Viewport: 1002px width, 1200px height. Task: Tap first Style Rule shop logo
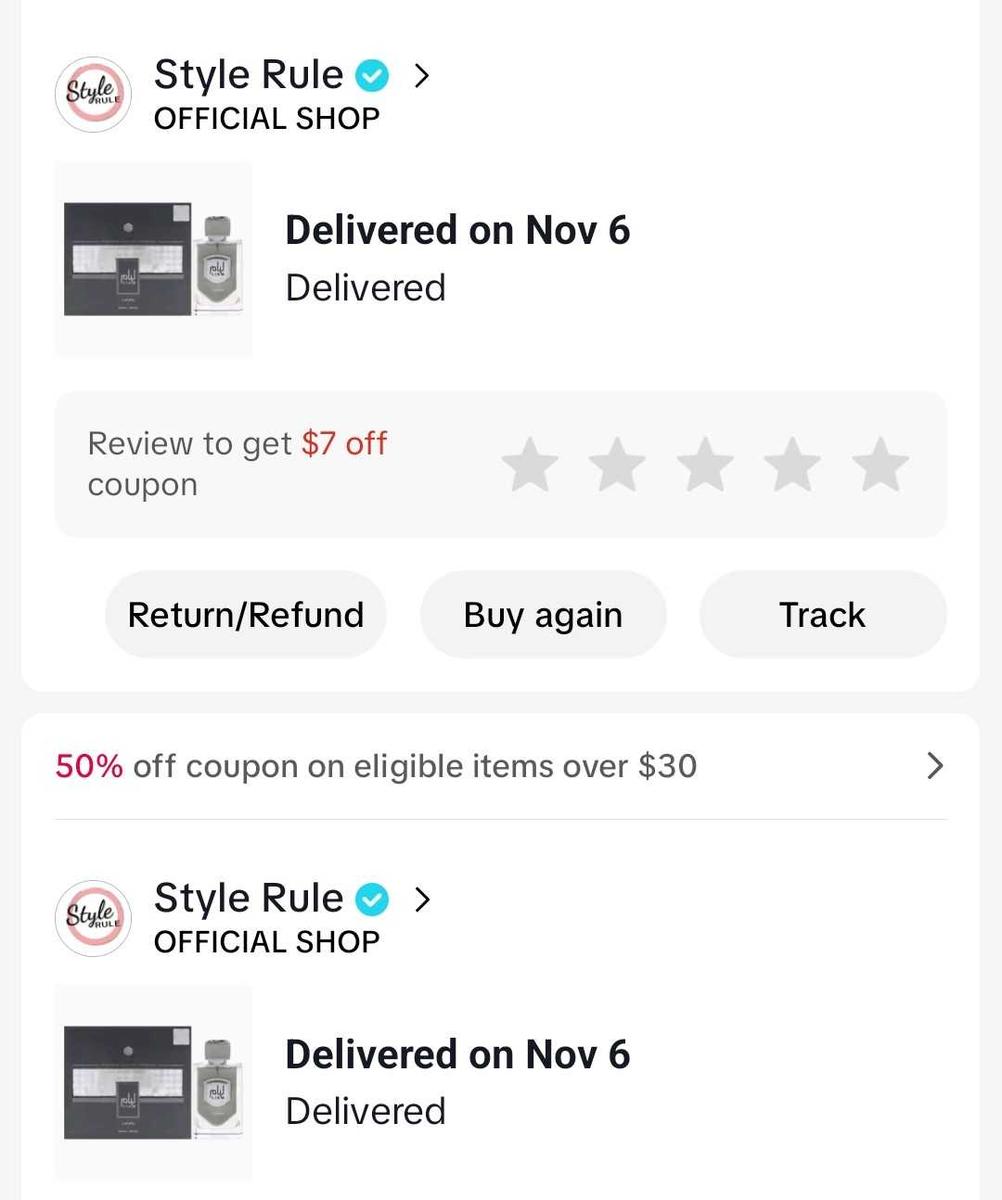click(93, 94)
